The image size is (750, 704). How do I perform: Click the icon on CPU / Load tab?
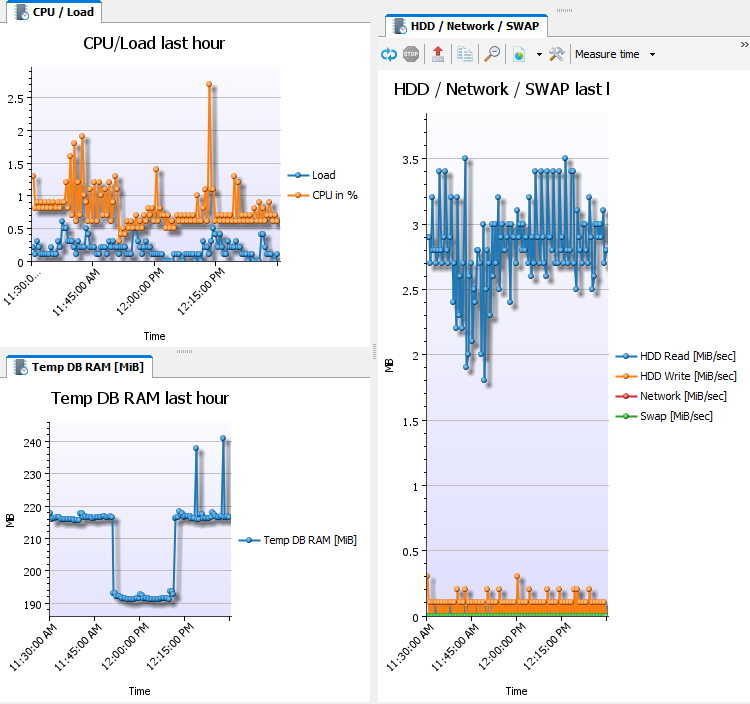[x=19, y=12]
